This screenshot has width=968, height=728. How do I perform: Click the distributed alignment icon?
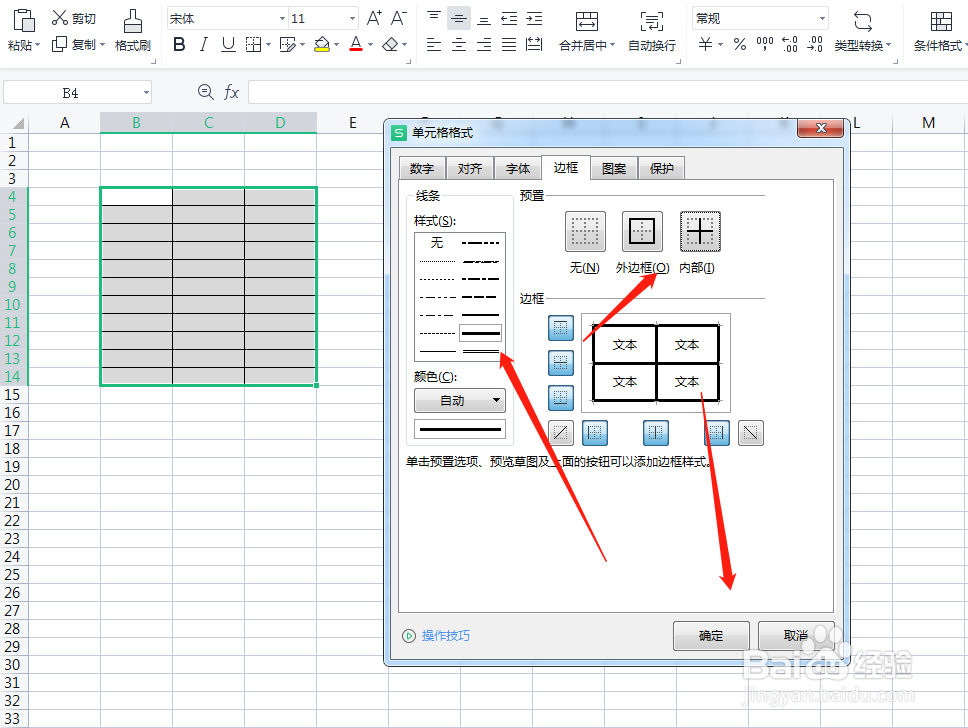(x=534, y=44)
